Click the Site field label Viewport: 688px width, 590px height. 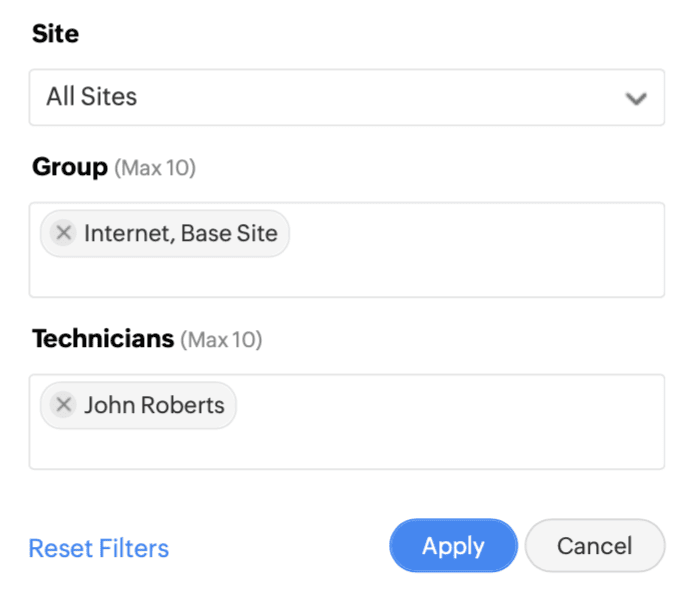pyautogui.click(x=55, y=34)
